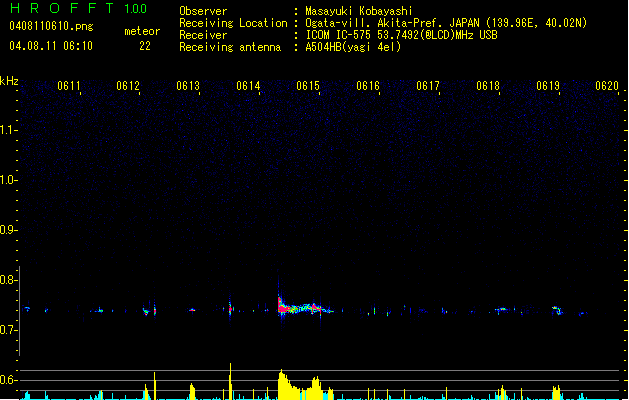Click the kHz axis unit label

pyautogui.click(x=9, y=81)
